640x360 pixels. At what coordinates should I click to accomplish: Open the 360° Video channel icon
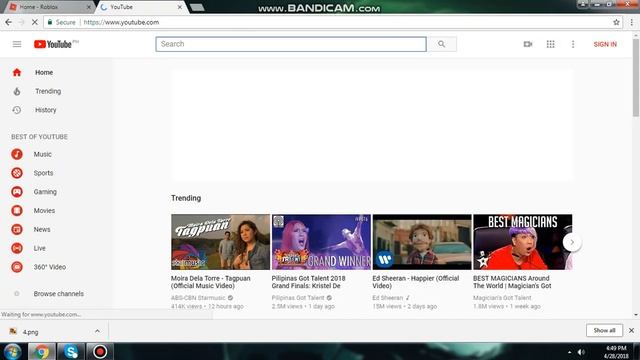tap(17, 267)
